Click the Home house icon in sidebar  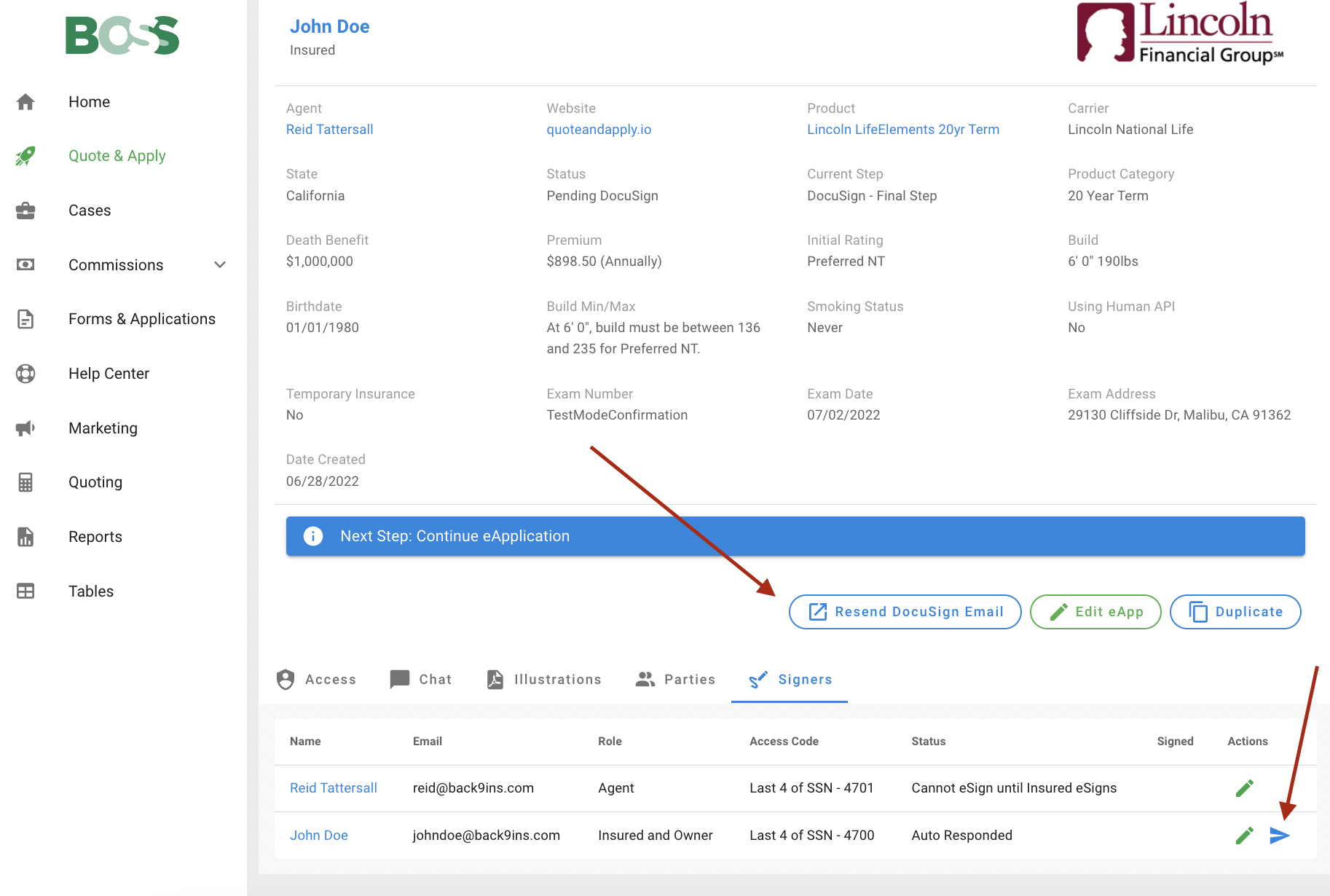click(25, 102)
